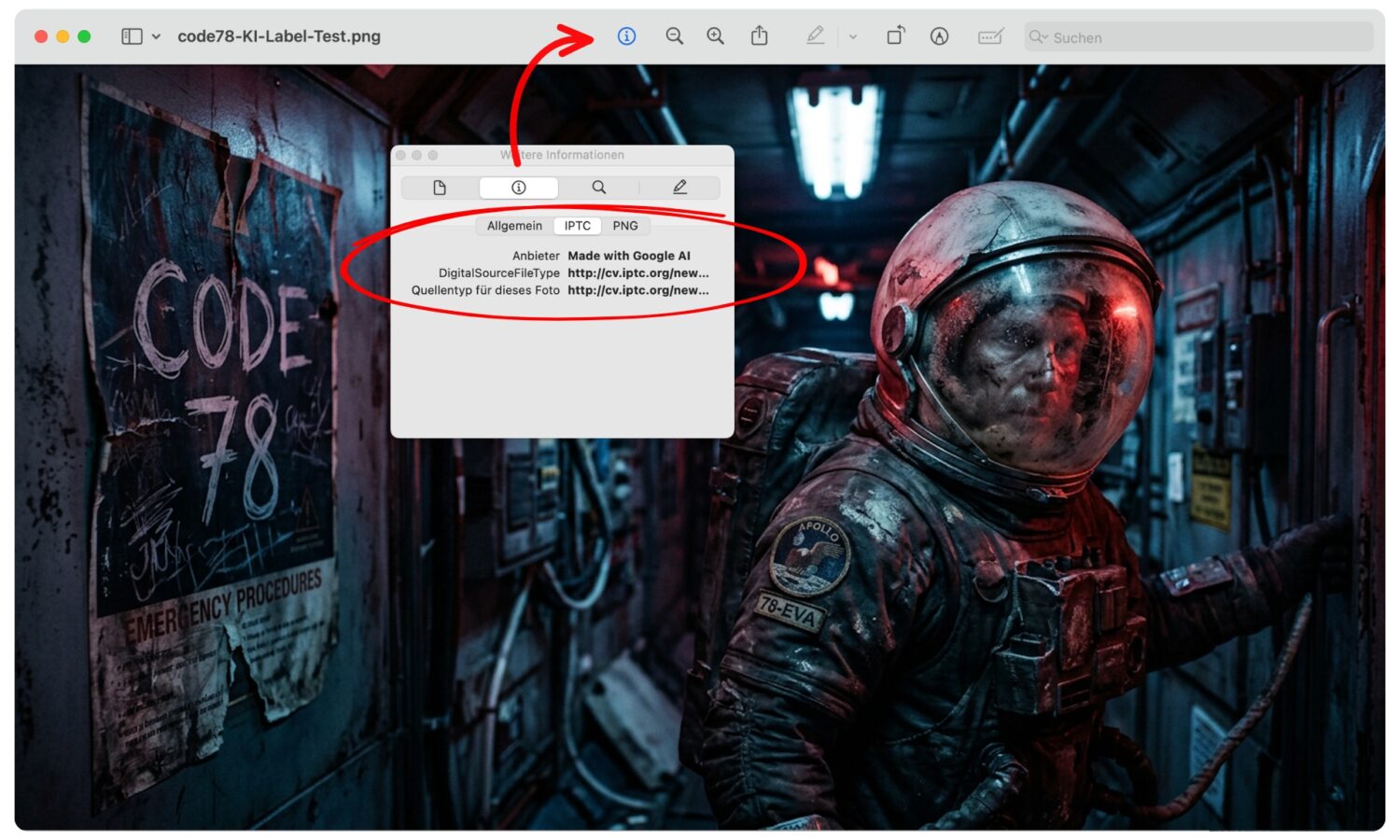Select the General Info document tab in Inspector

tap(440, 188)
